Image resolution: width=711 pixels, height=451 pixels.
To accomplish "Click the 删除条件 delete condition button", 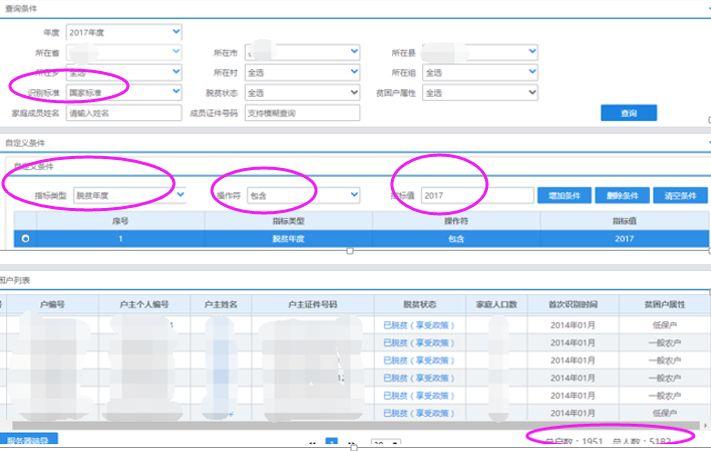I will tap(621, 196).
